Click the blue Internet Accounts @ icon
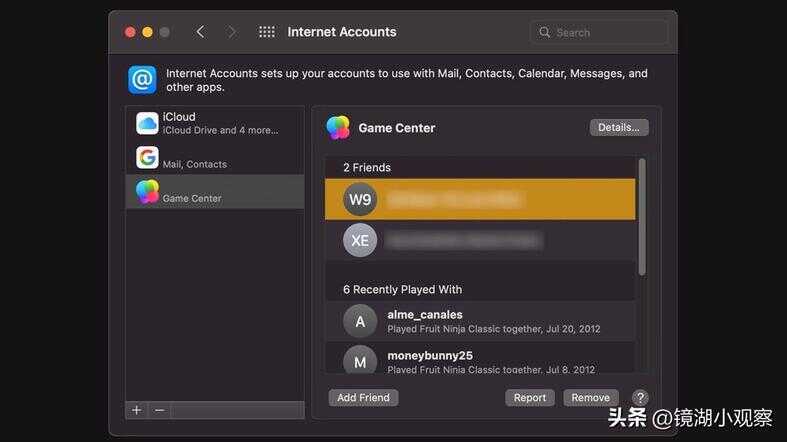Image resolution: width=787 pixels, height=442 pixels. pyautogui.click(x=142, y=80)
